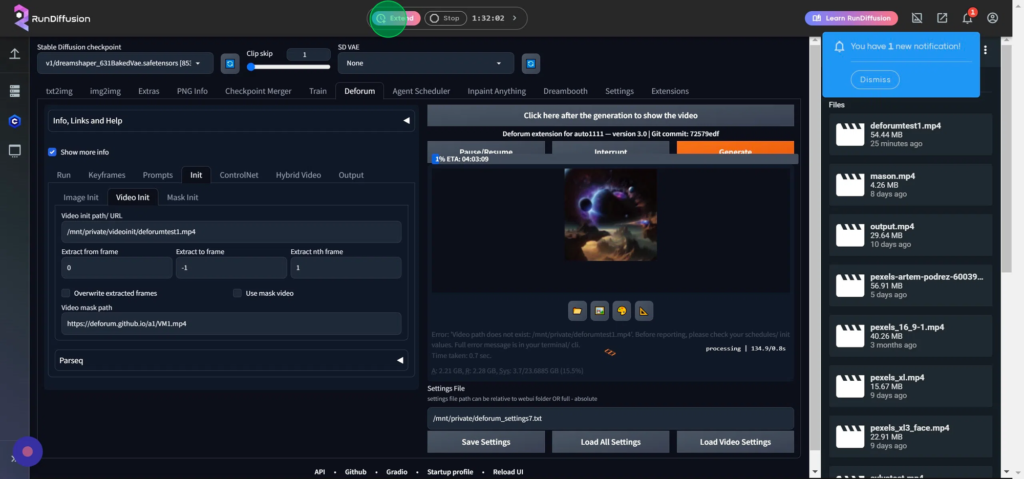
Task: Open the Checkpoint Merger tab
Action: coord(258,91)
